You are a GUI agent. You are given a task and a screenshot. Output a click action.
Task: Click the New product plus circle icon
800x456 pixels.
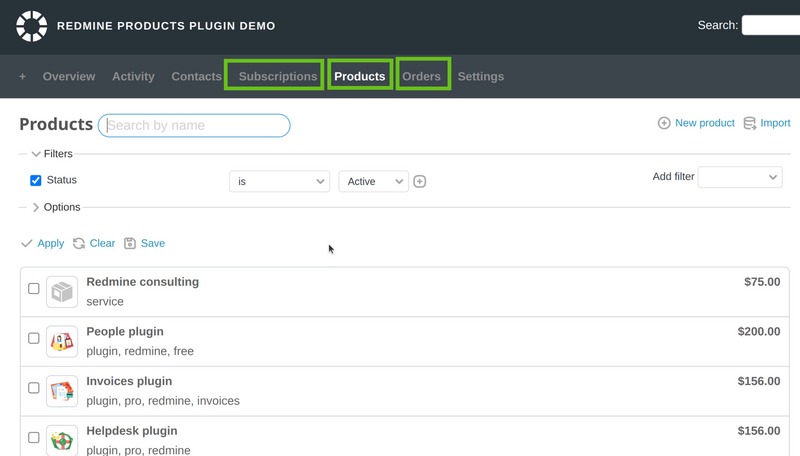point(664,123)
